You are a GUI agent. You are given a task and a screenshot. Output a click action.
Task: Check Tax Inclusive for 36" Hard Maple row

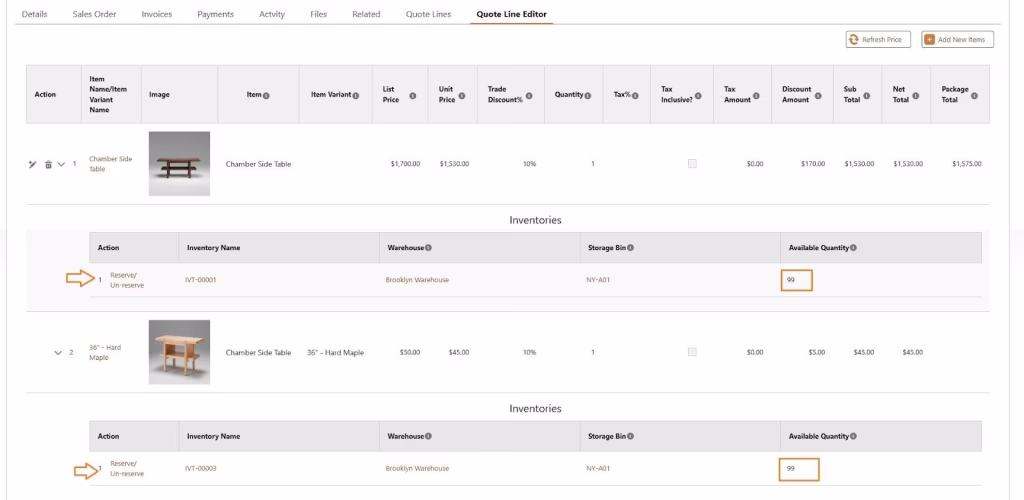(692, 352)
